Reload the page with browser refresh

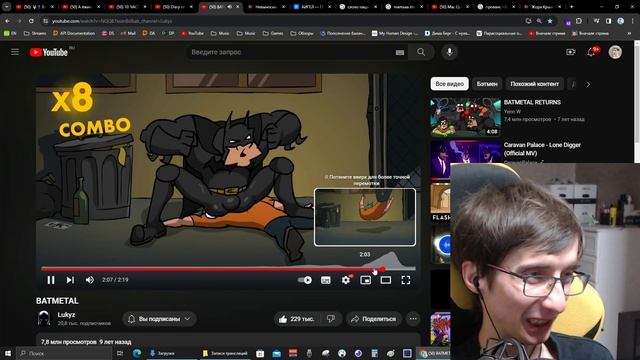(31, 21)
